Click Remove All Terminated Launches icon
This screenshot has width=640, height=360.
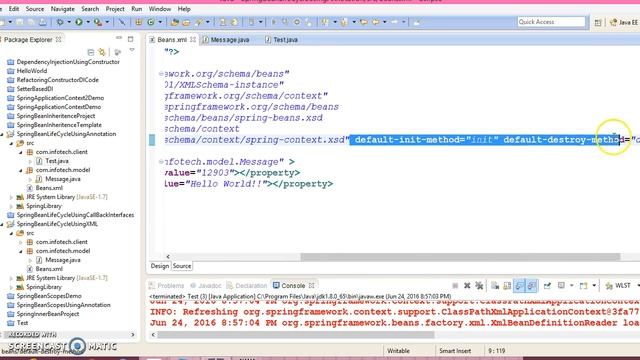tap(479, 286)
